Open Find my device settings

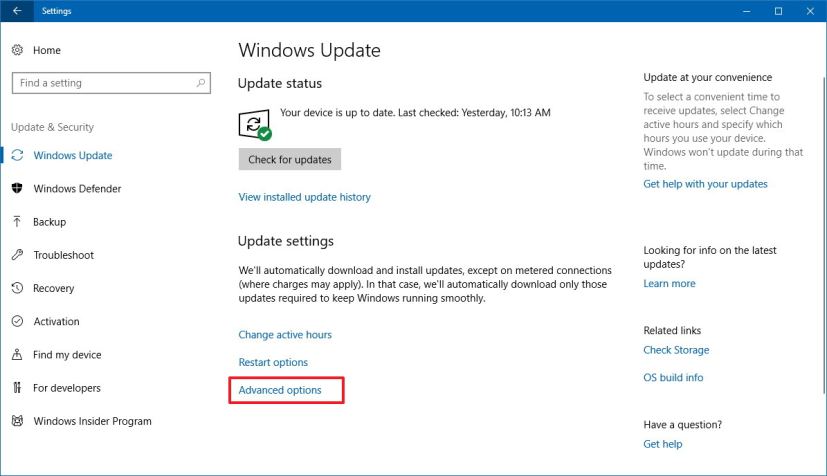click(67, 355)
